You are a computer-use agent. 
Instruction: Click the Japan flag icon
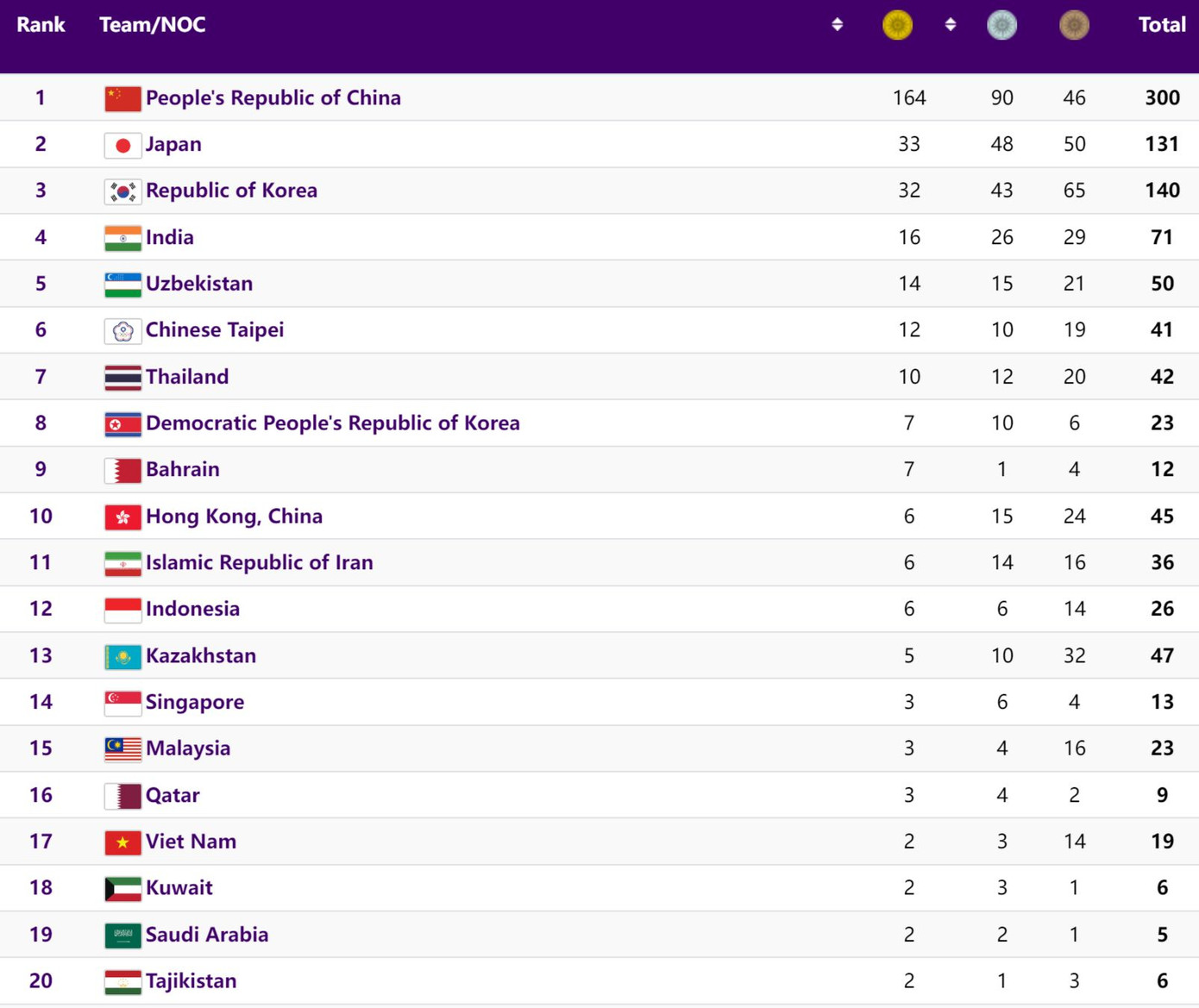click(122, 144)
